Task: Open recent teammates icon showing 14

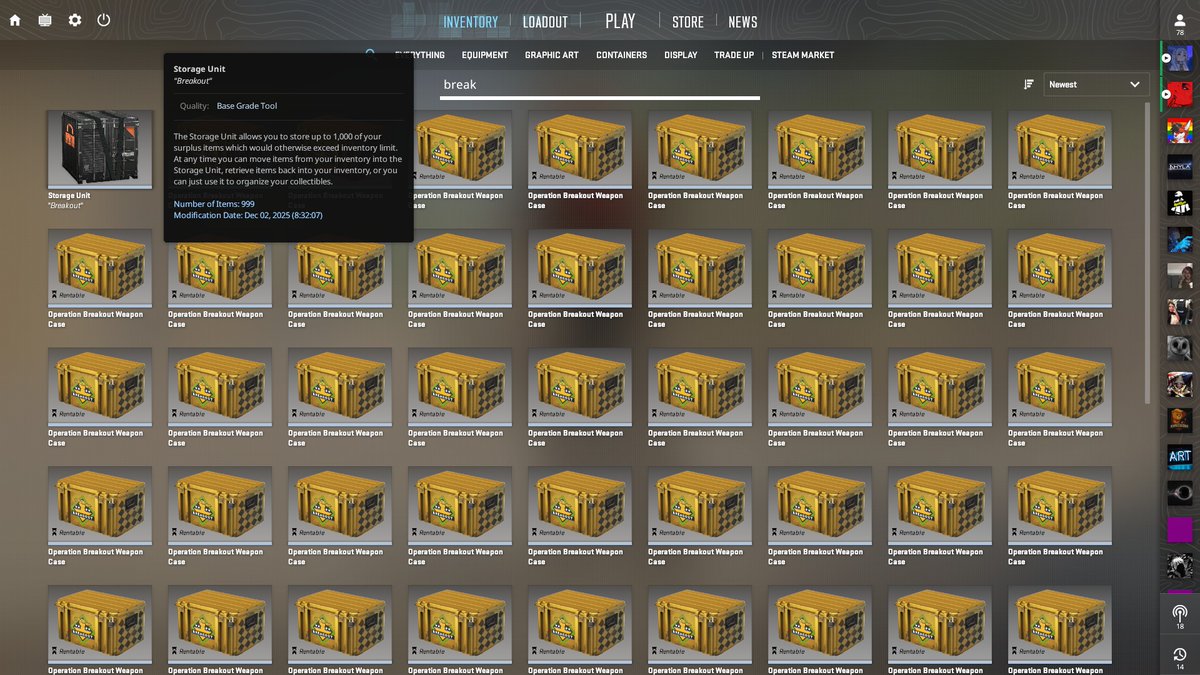Action: [1180, 657]
